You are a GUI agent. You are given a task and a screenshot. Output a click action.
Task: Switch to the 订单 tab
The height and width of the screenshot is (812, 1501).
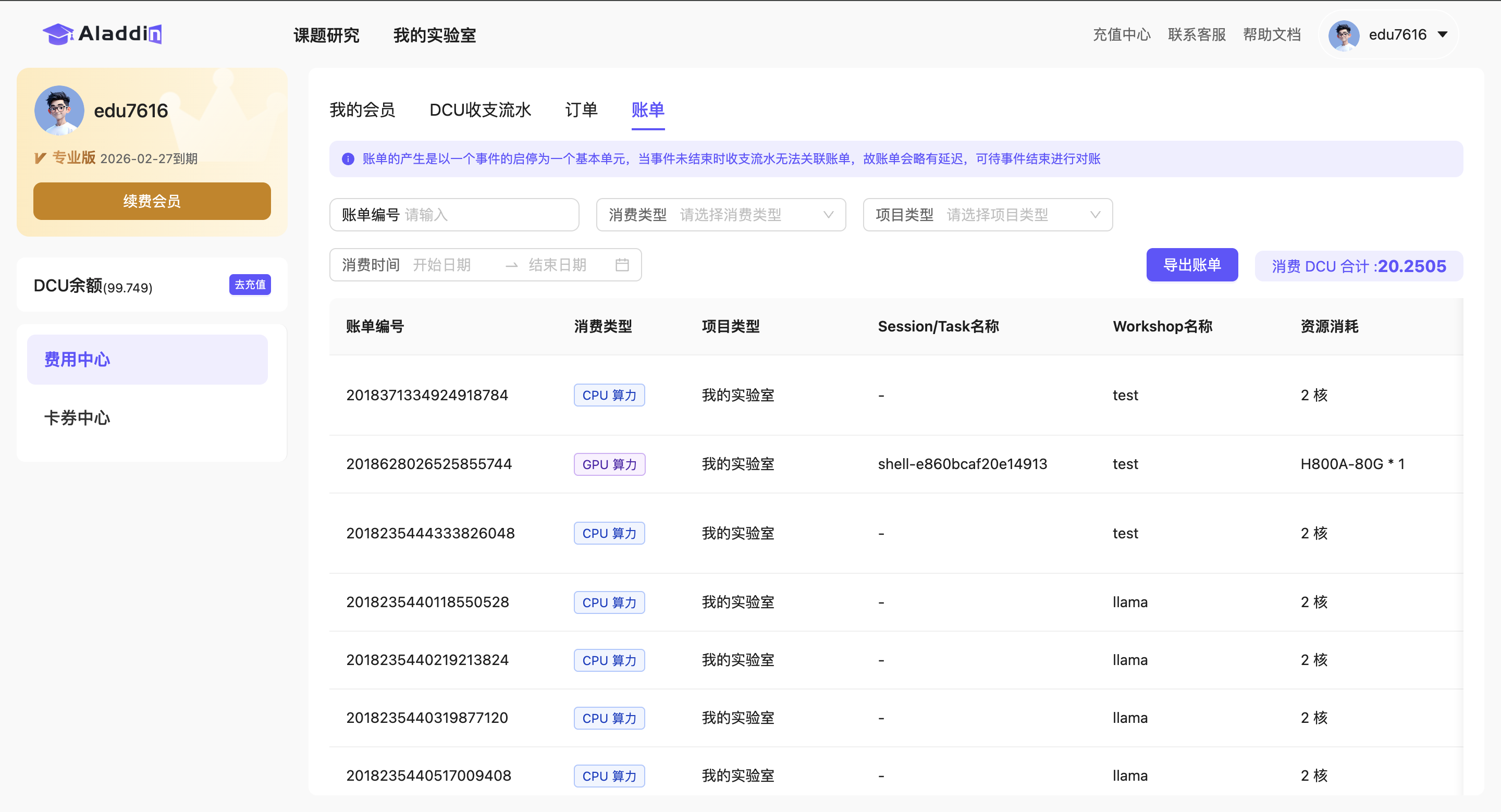coord(581,110)
